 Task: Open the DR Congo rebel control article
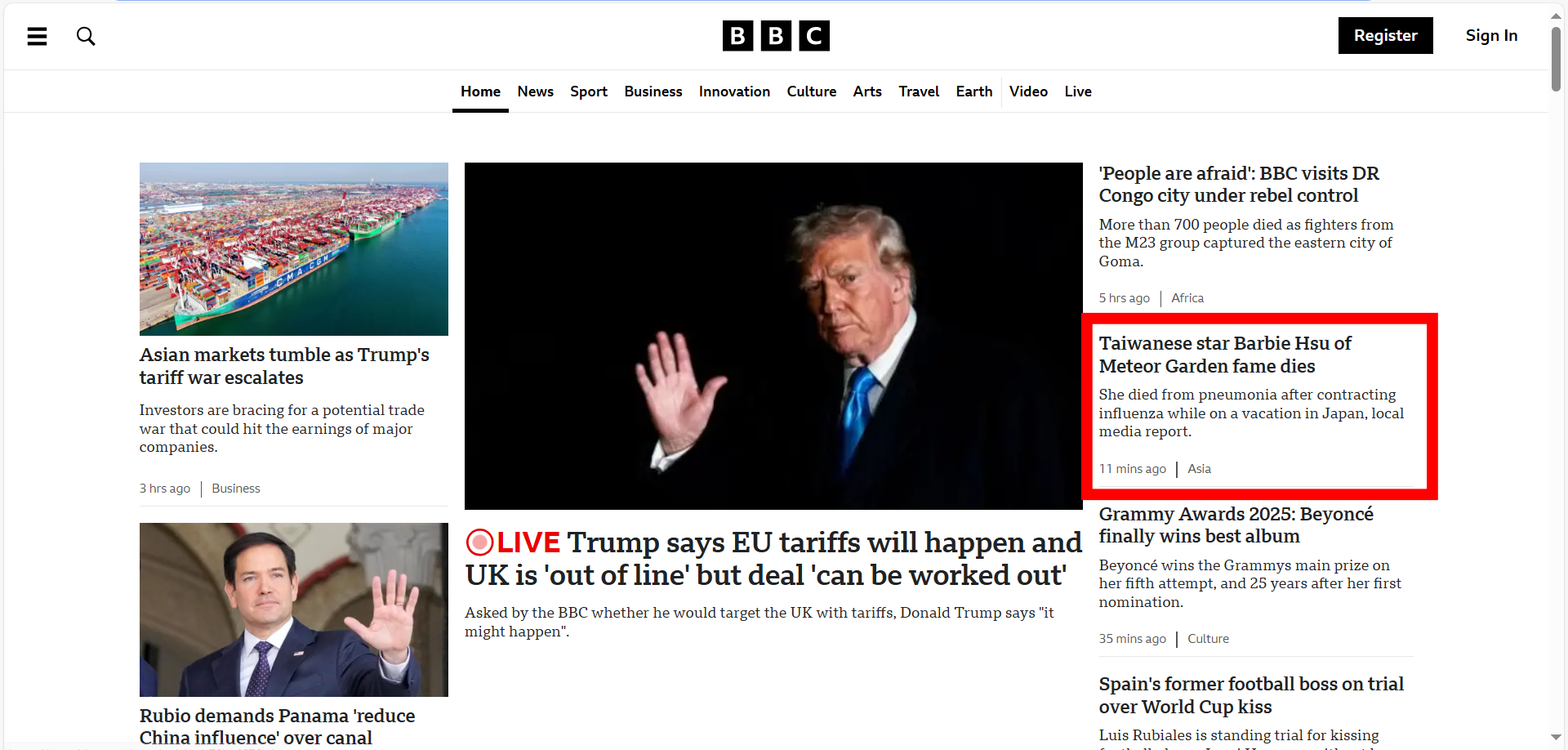pyautogui.click(x=1239, y=185)
